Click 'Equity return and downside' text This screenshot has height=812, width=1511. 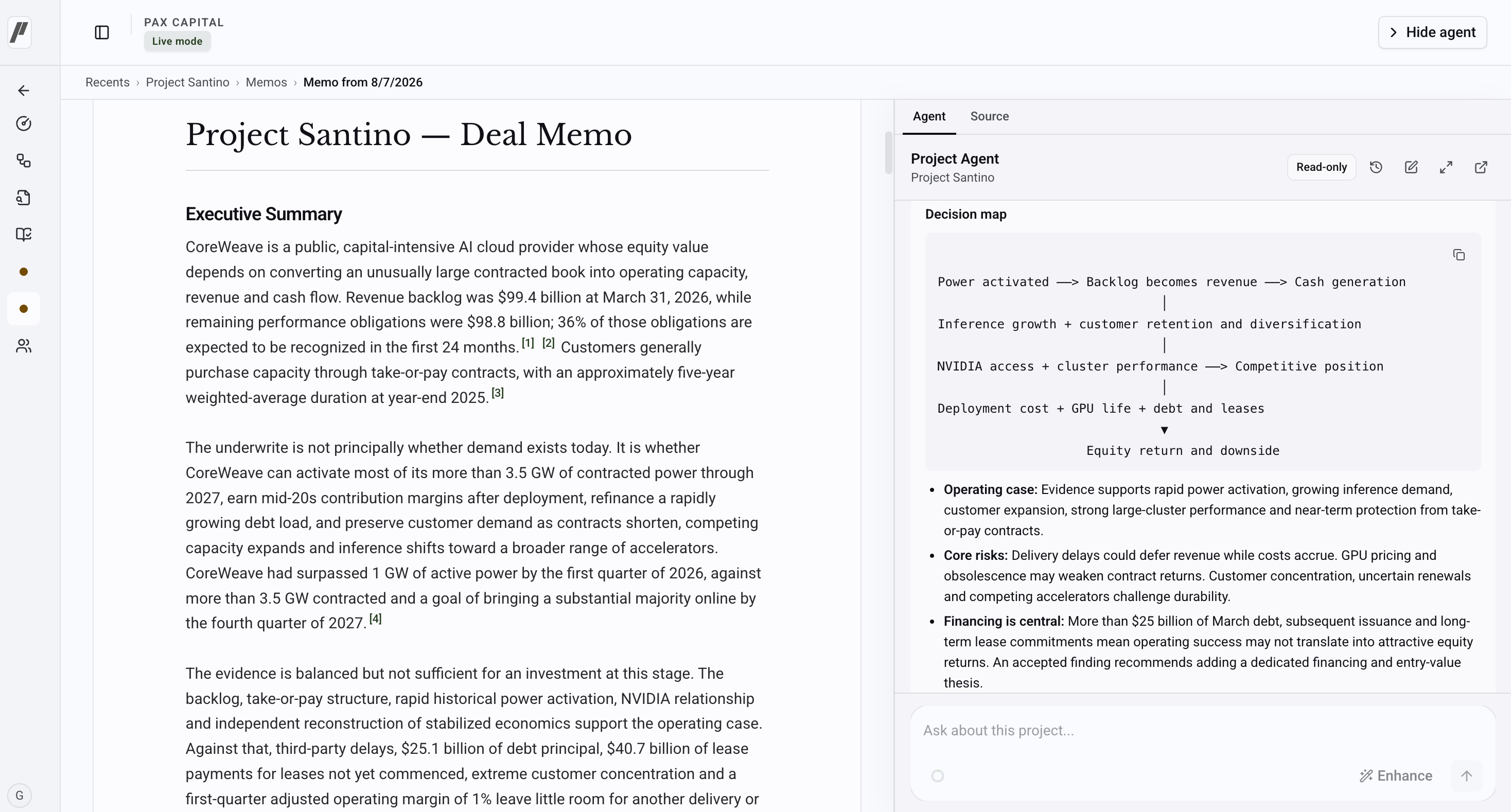point(1183,450)
